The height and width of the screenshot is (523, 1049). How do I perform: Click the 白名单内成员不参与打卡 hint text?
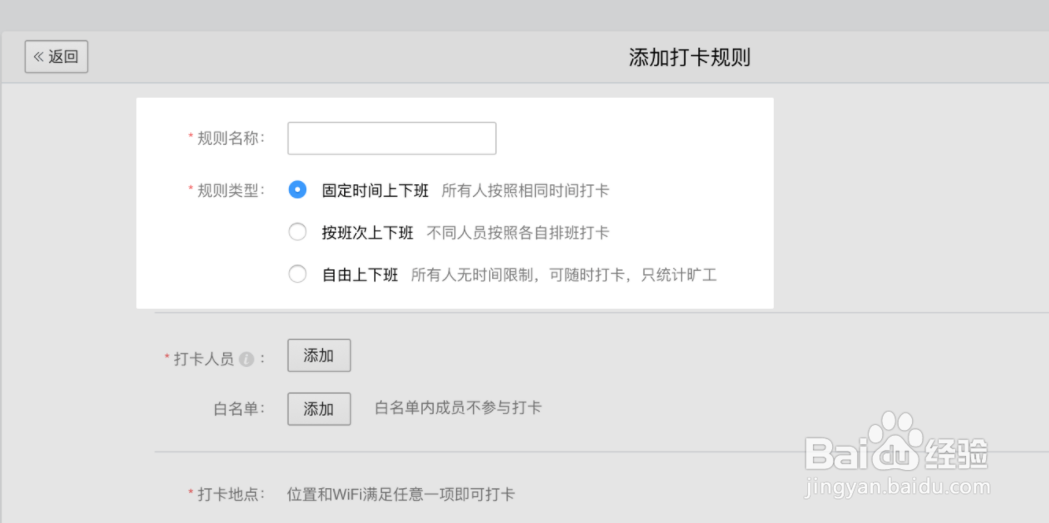pos(458,408)
